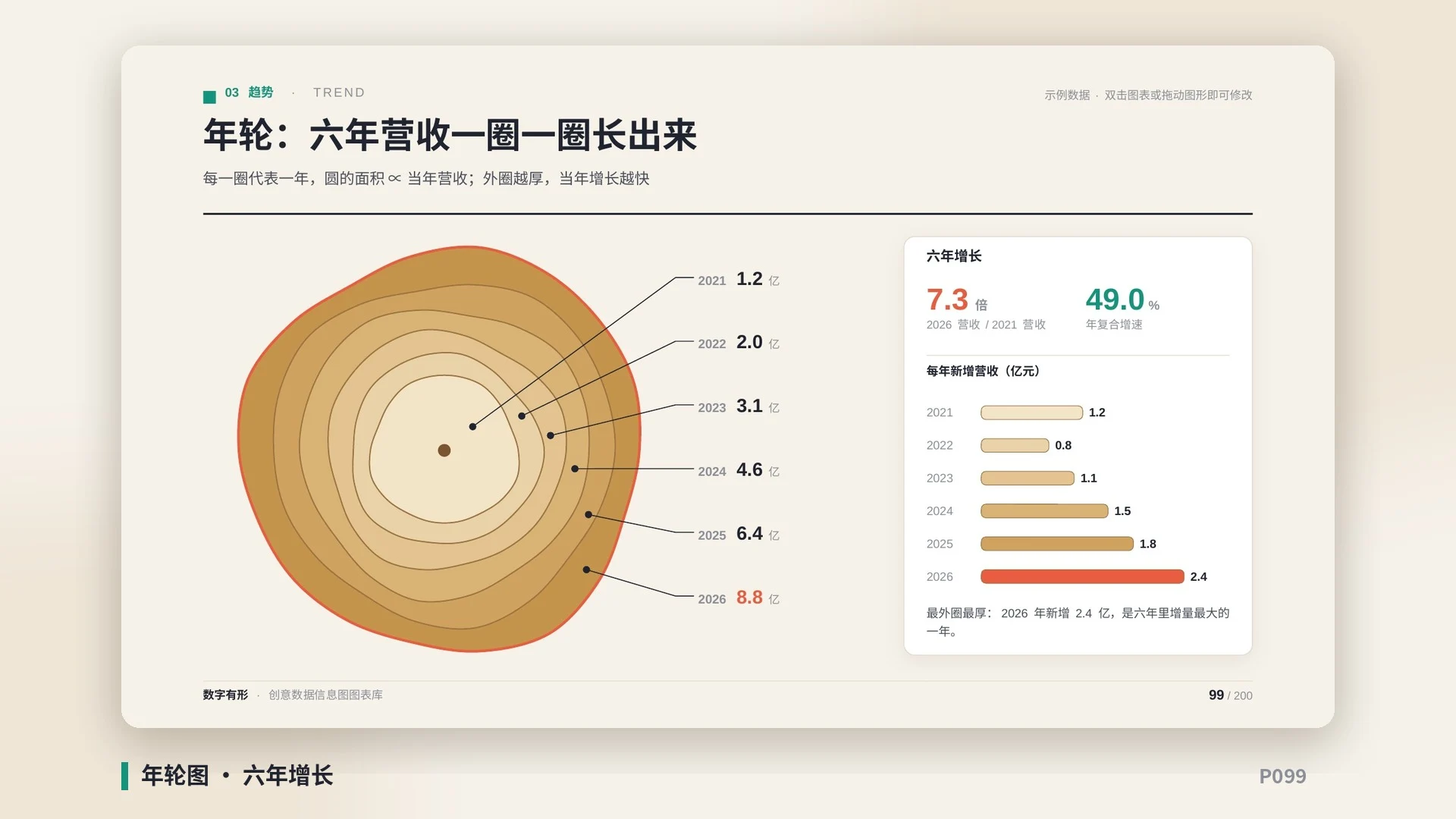Click the caption 年轮图 · 六年增长
The width and height of the screenshot is (1456, 819).
[237, 776]
